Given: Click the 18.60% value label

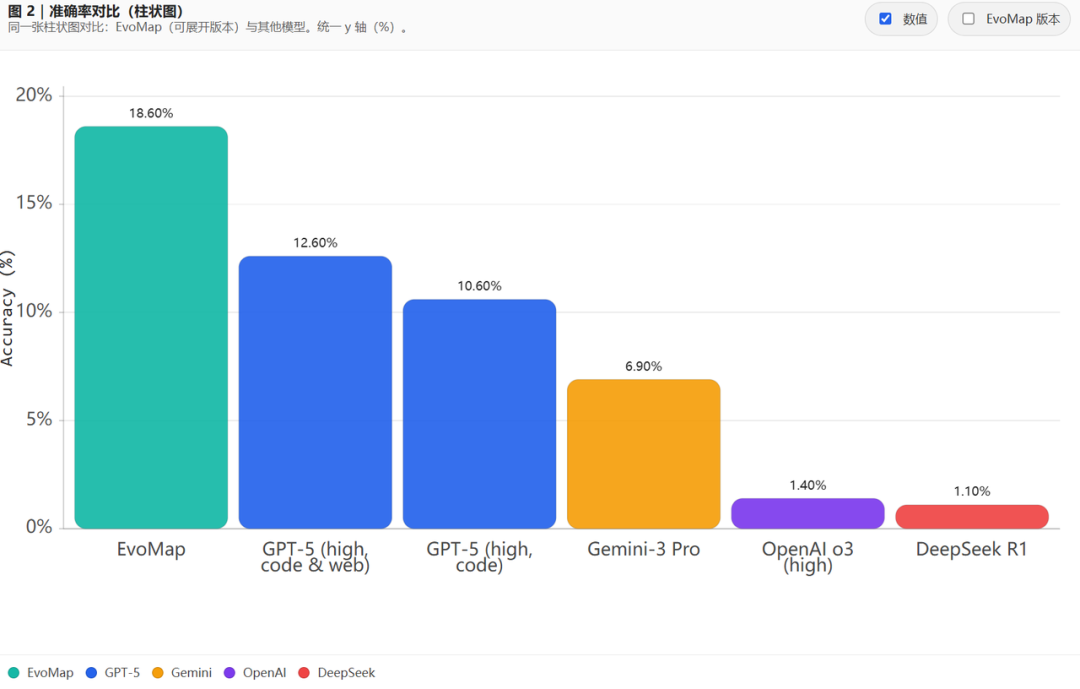Looking at the screenshot, I should 151,113.
